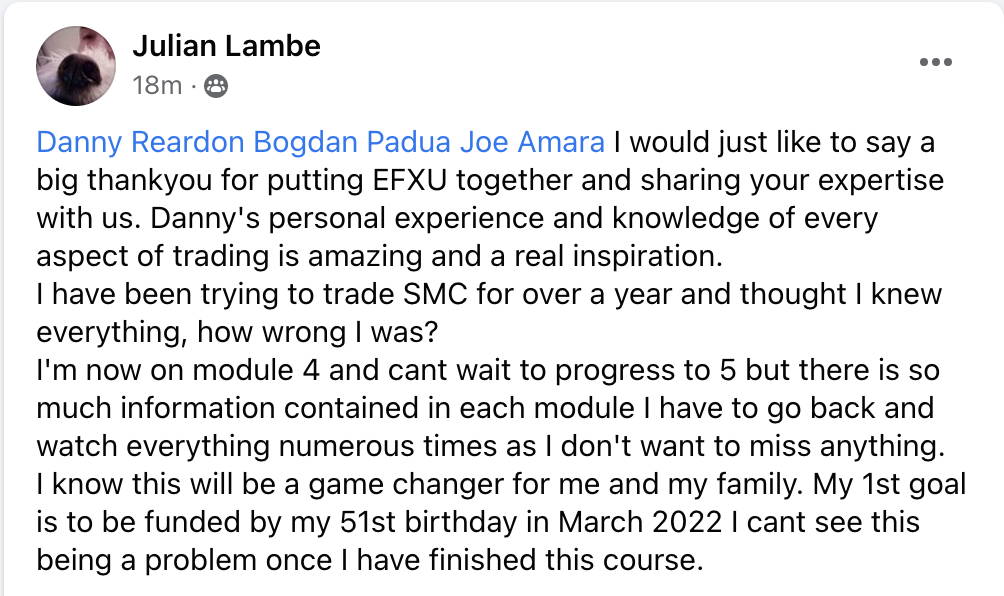
Task: Click the text March 2022
Action: point(640,522)
